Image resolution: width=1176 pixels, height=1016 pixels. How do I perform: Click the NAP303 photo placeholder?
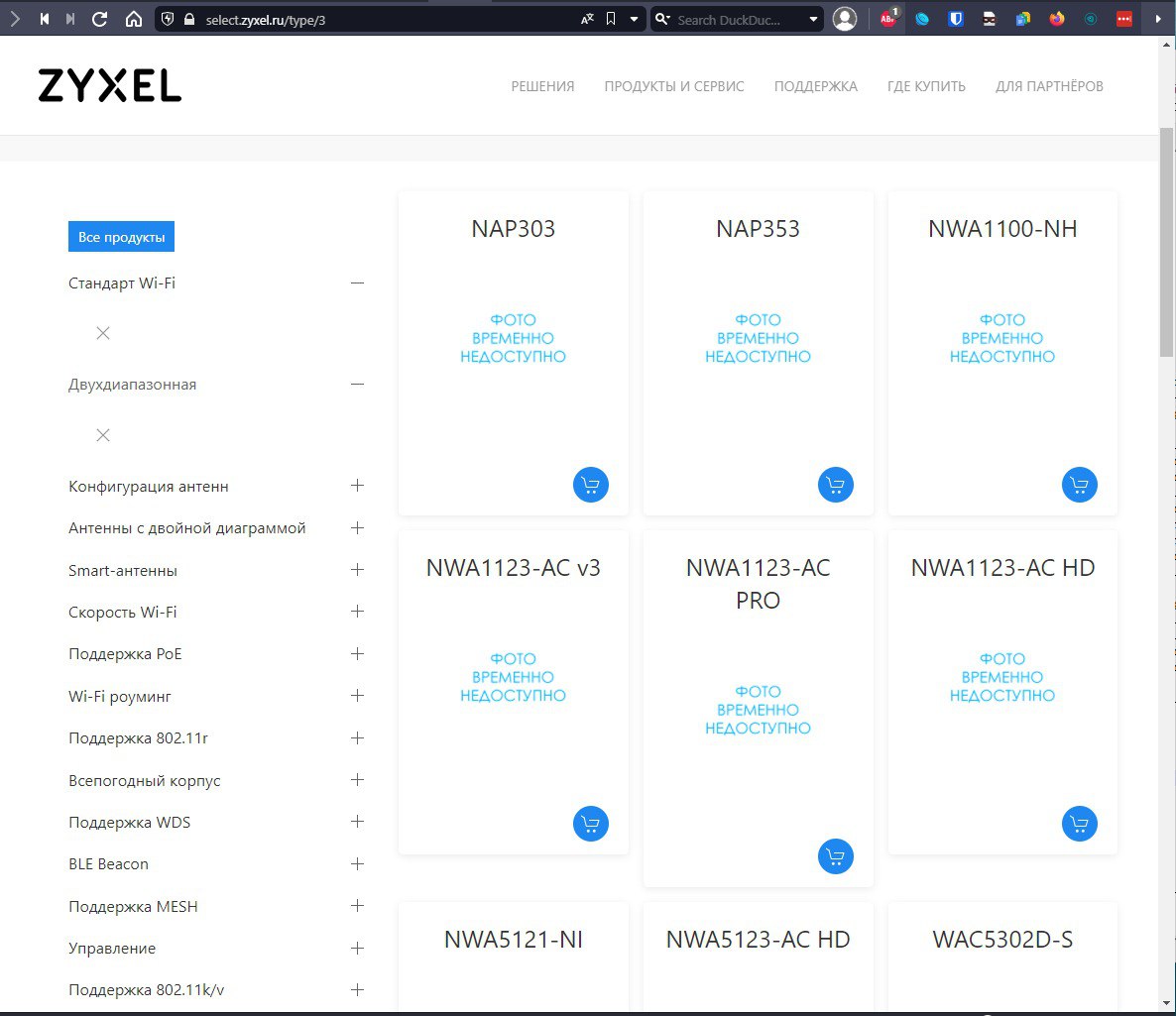[513, 338]
